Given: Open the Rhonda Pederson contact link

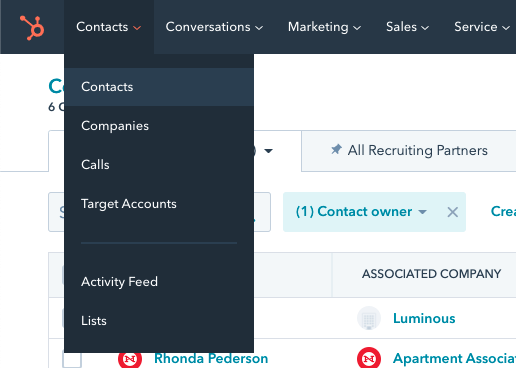Looking at the screenshot, I should (x=211, y=359).
